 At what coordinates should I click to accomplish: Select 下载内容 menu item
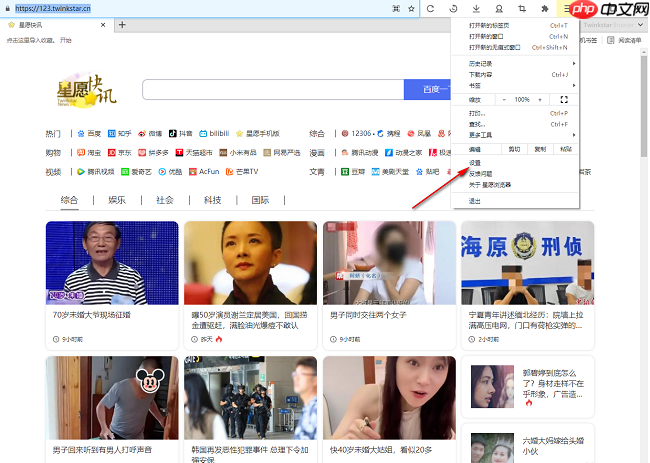[515, 75]
